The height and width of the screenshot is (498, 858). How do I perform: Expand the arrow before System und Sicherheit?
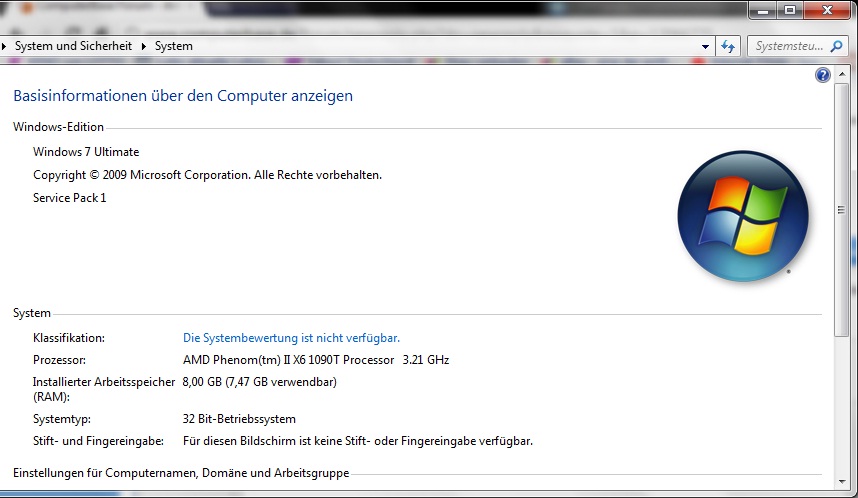(4, 47)
